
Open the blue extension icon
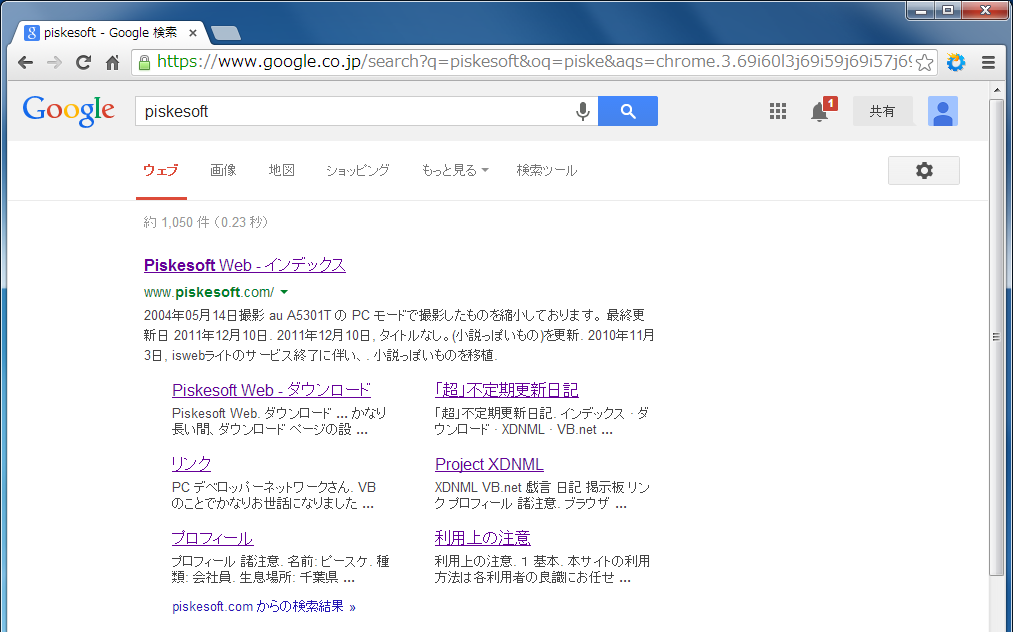[956, 63]
